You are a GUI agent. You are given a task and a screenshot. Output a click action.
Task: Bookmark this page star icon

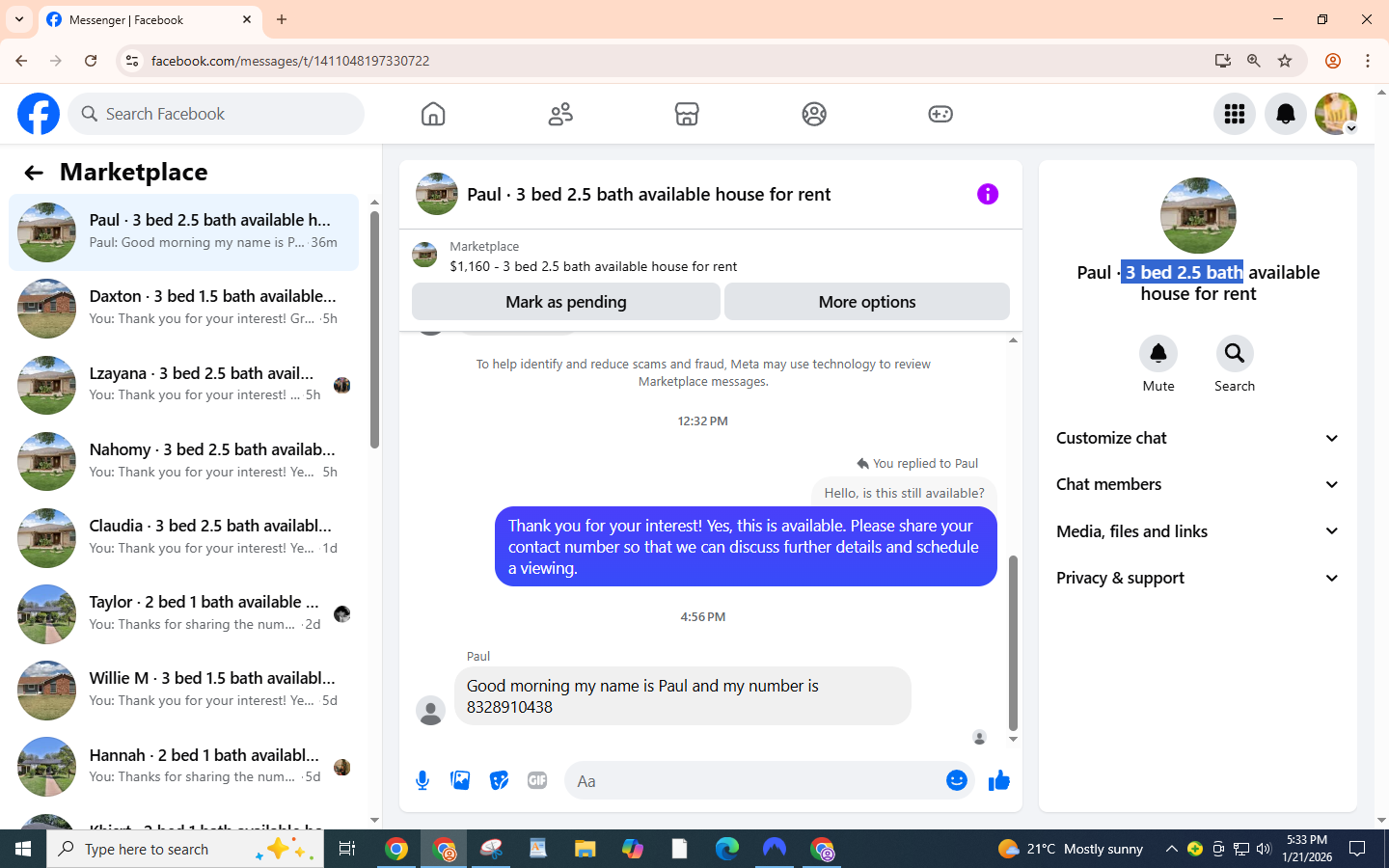point(1285,61)
